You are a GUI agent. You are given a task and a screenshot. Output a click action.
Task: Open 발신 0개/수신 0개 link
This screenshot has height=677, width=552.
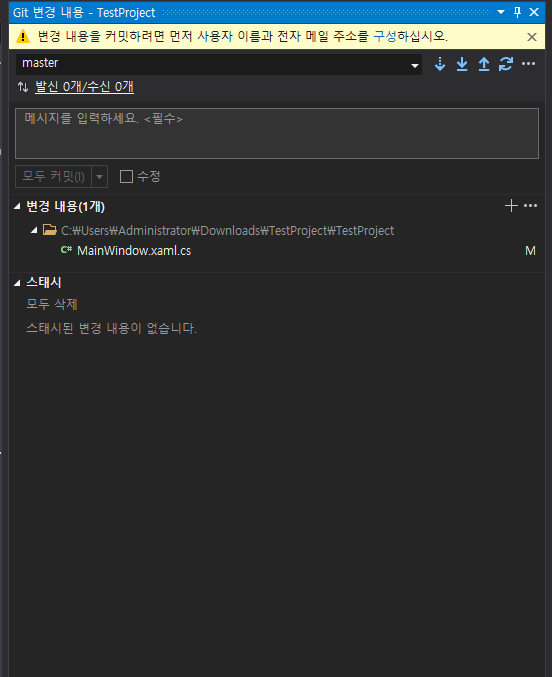click(x=84, y=87)
